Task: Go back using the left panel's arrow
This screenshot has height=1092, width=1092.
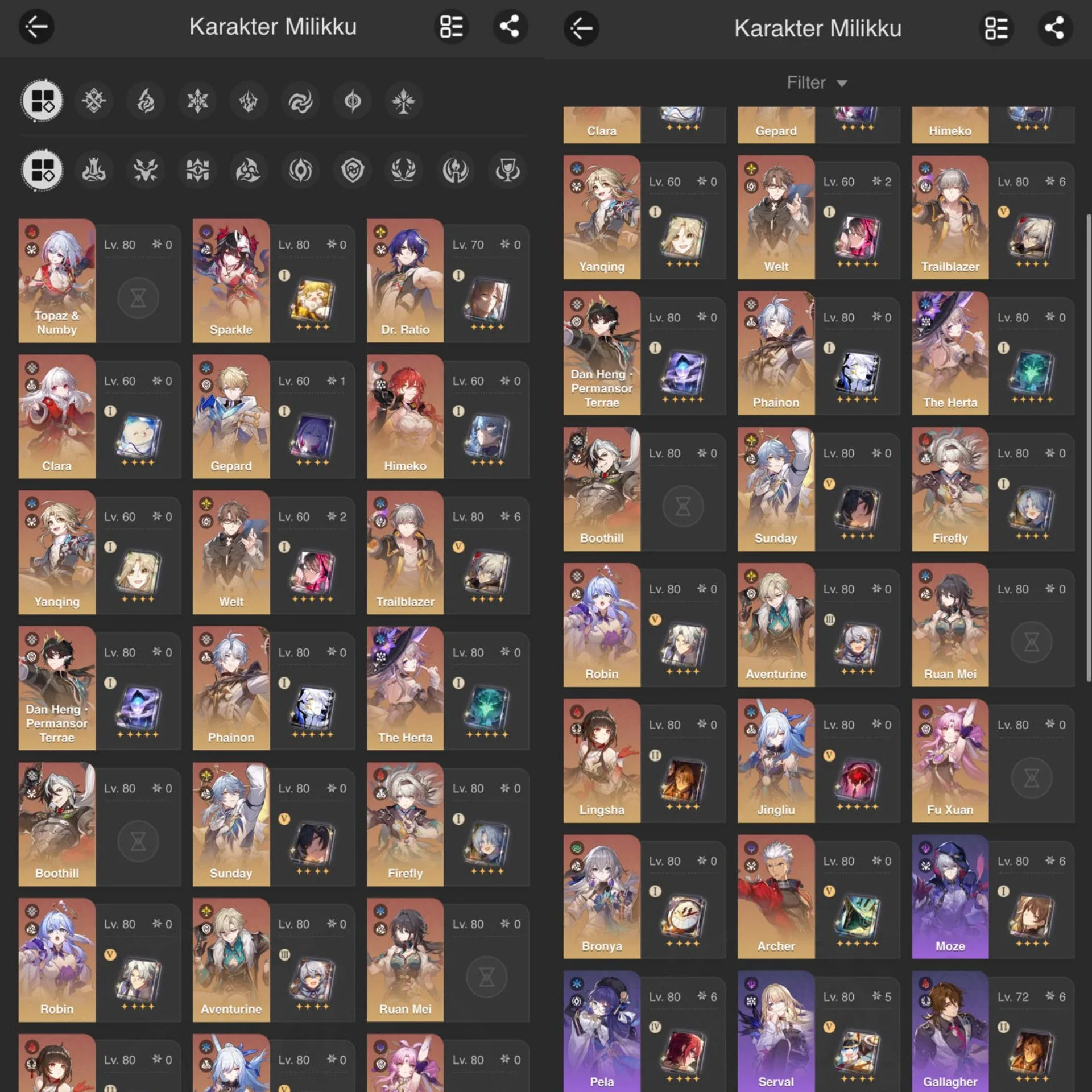Action: tap(37, 27)
